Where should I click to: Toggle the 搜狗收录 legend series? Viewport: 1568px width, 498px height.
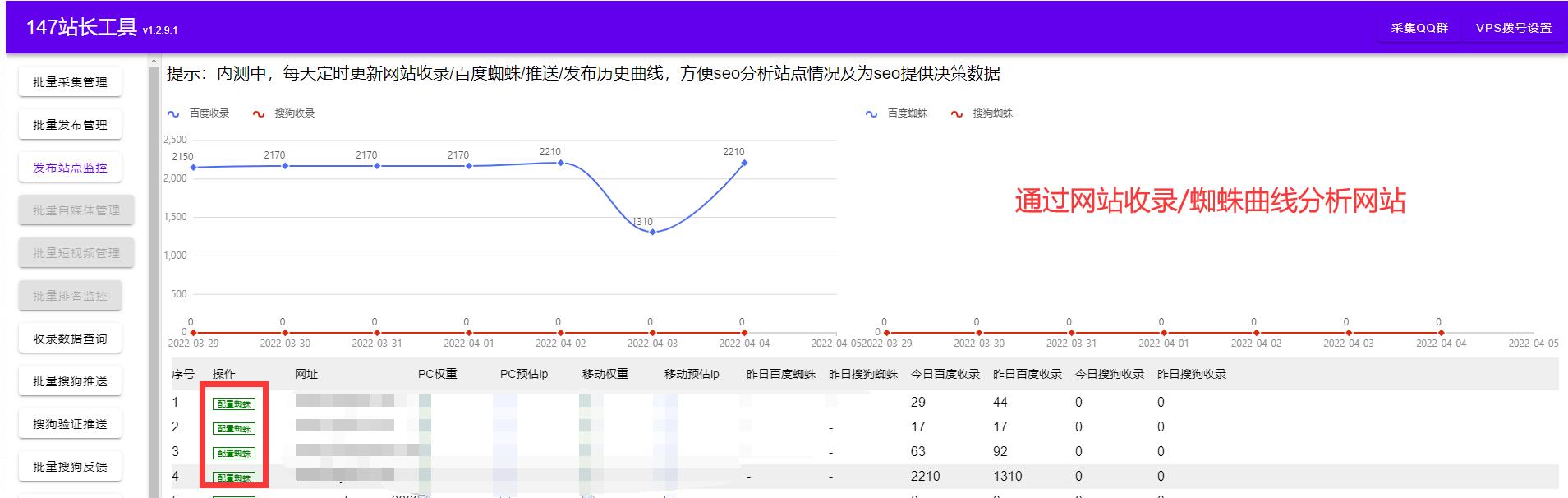coord(284,113)
